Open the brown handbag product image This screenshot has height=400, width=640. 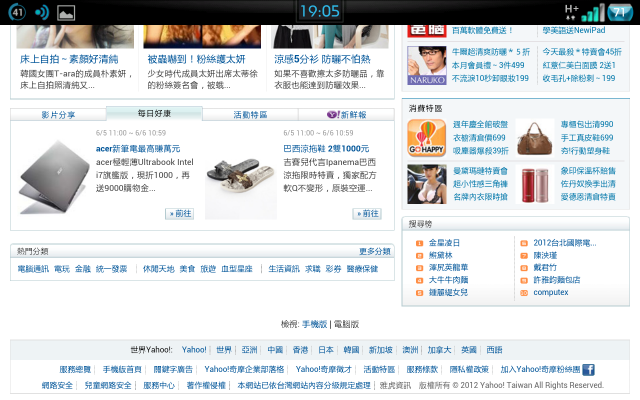tap(535, 138)
